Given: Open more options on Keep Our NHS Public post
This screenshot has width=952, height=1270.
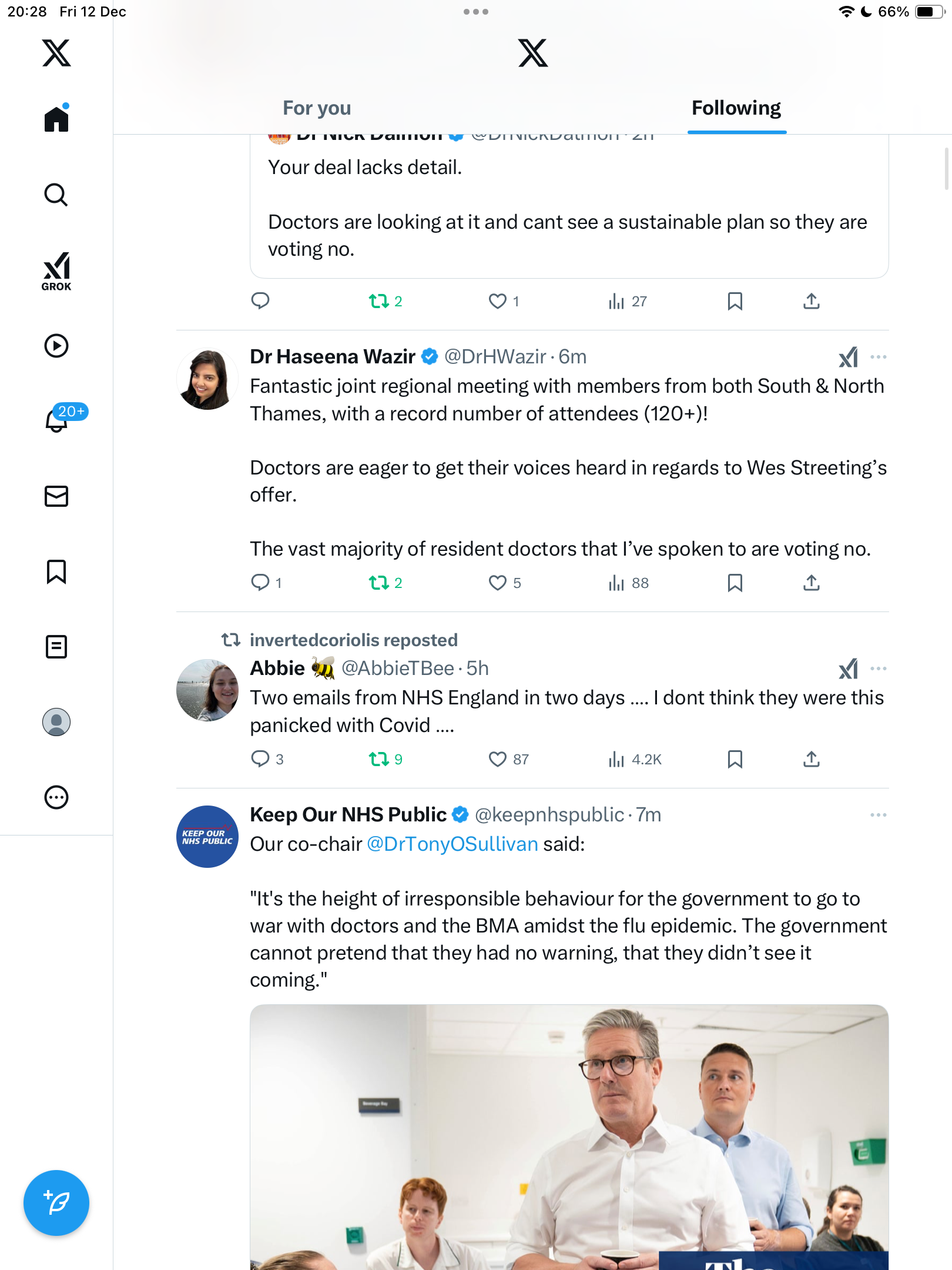Looking at the screenshot, I should [879, 815].
